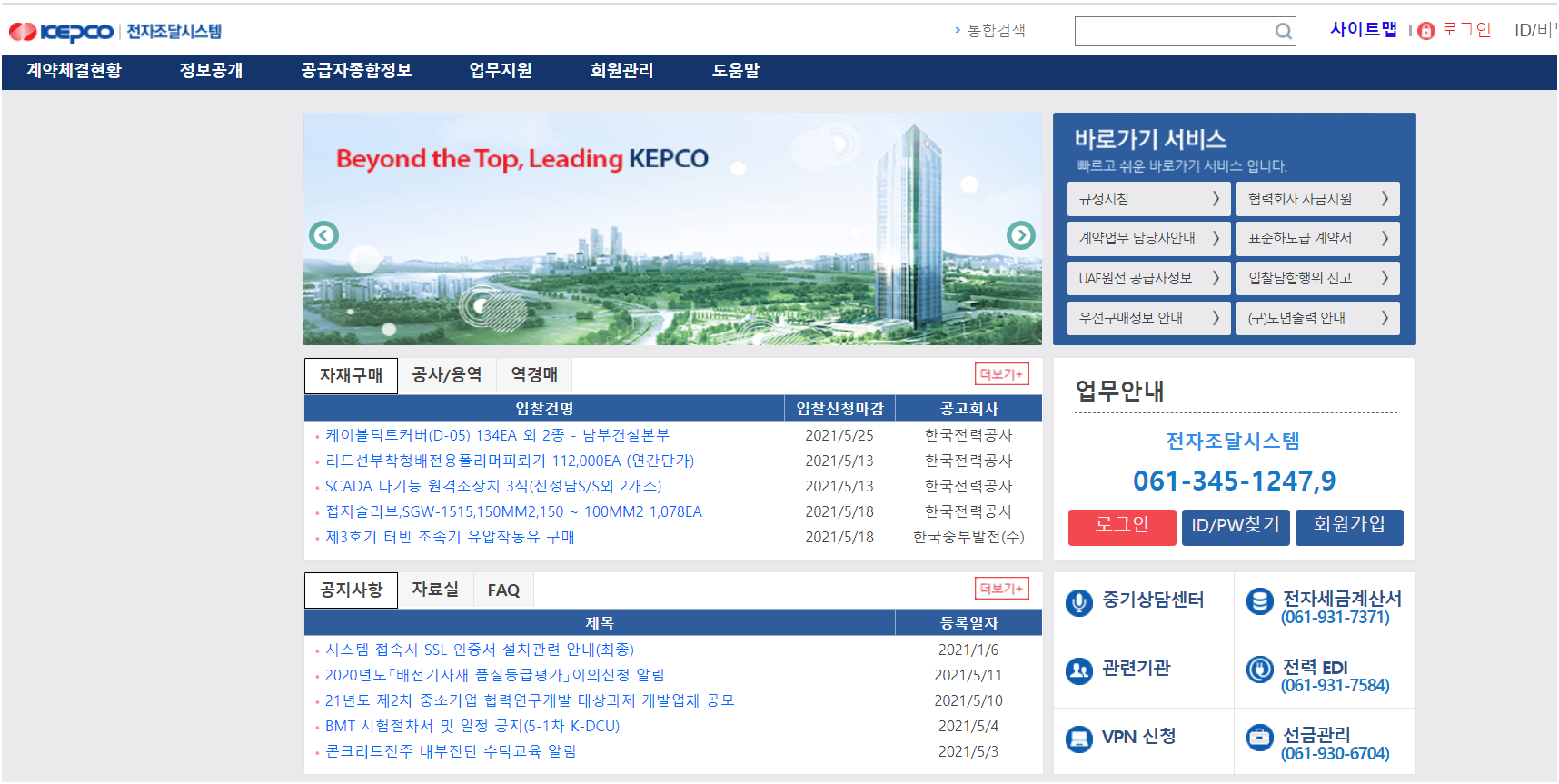Click the 입찰건명 column header
Image resolution: width=1559 pixels, height=784 pixels.
click(544, 409)
